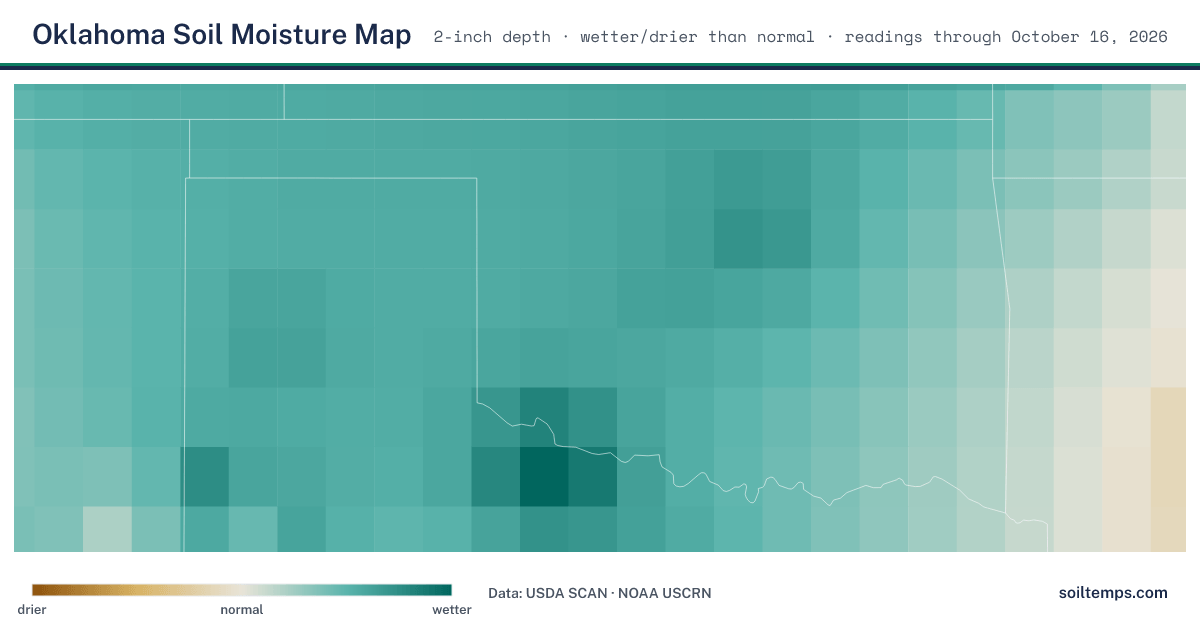Click the 'drier' legend label
This screenshot has height=630, width=1200.
click(32, 609)
